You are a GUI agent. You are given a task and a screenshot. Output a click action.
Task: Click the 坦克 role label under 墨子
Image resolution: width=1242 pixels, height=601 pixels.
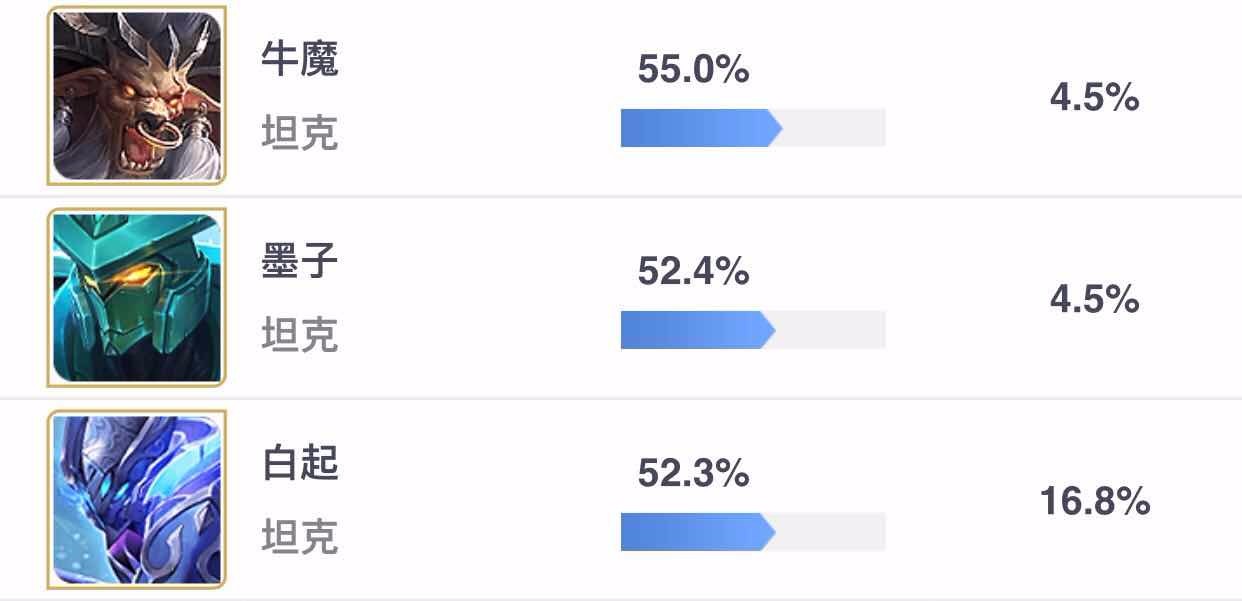pos(300,334)
